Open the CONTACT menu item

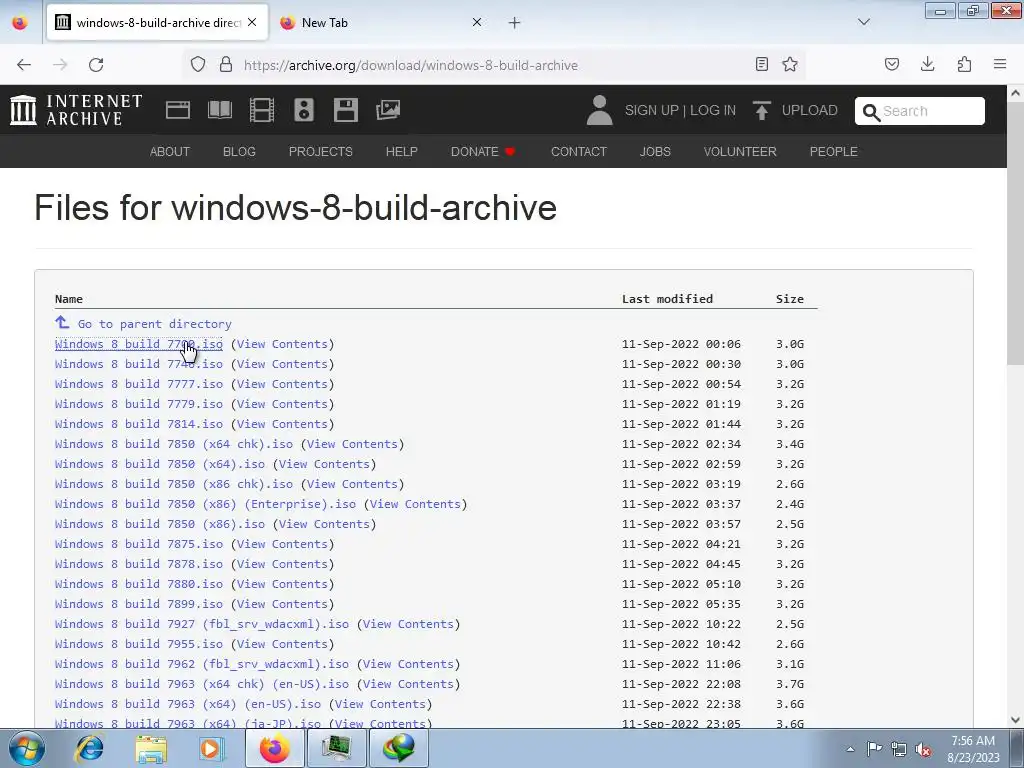(579, 152)
